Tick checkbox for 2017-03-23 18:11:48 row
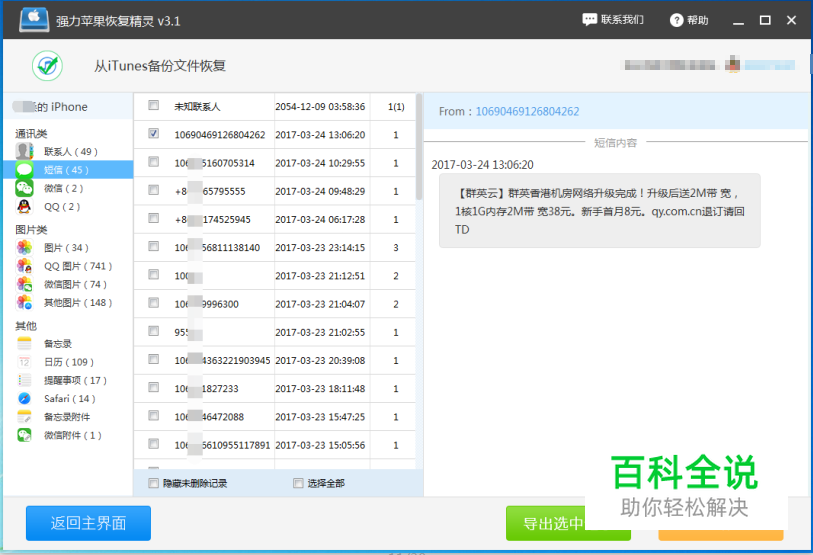This screenshot has width=813, height=555. pos(153,387)
